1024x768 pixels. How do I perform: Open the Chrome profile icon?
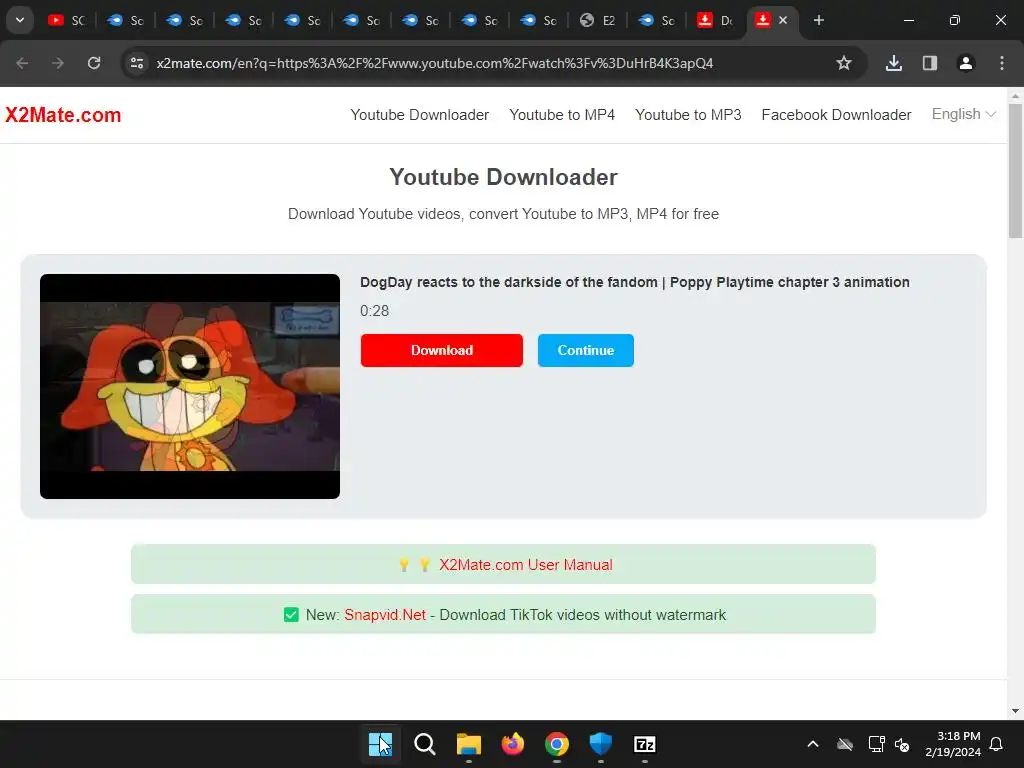[x=965, y=63]
